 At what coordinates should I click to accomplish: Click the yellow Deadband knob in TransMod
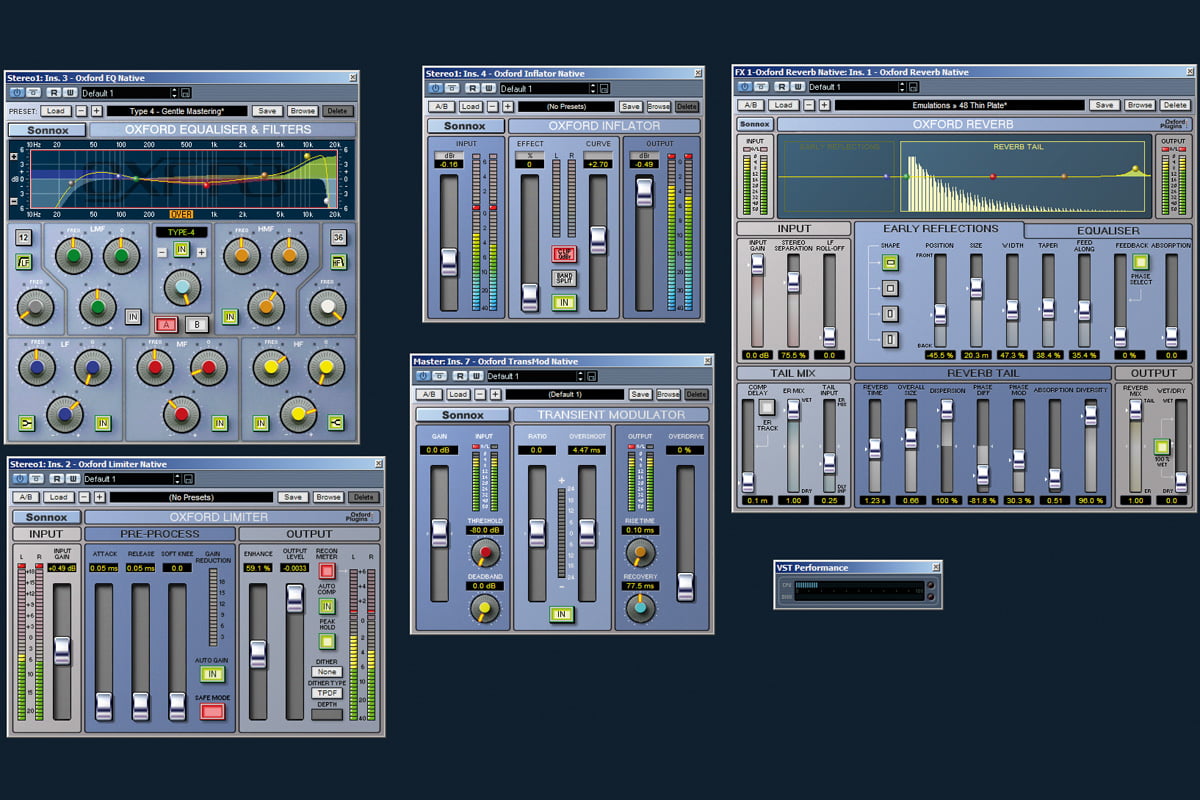(484, 607)
